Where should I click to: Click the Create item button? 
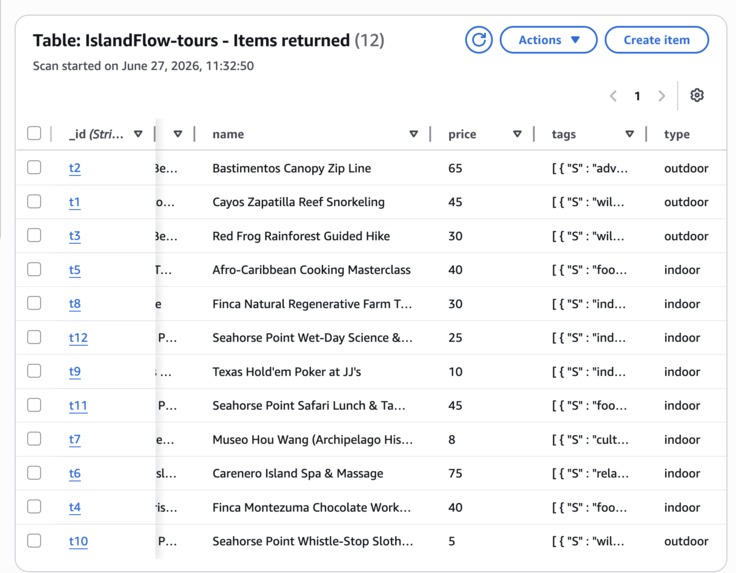(x=656, y=40)
